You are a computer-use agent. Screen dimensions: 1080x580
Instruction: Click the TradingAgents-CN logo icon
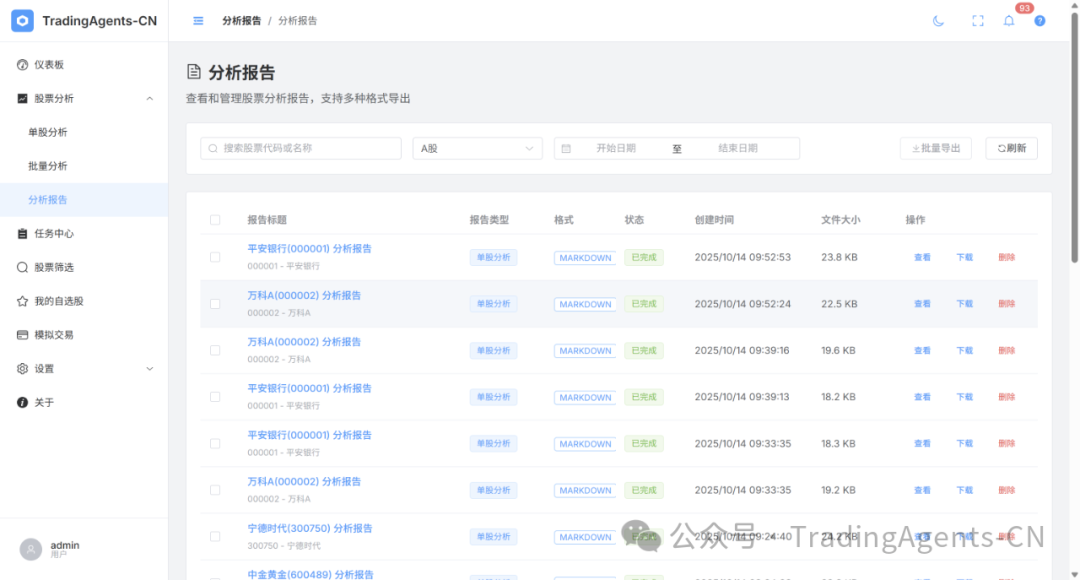pos(22,21)
